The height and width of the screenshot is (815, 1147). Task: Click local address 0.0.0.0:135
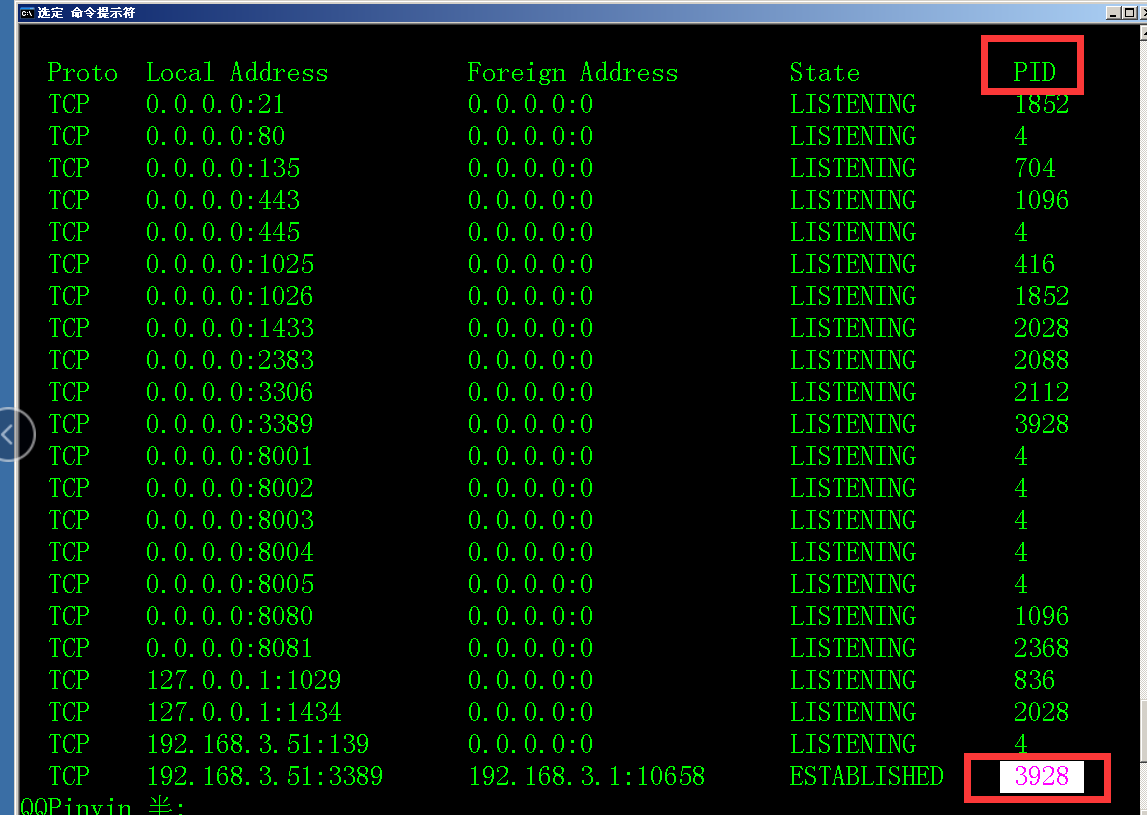[223, 168]
